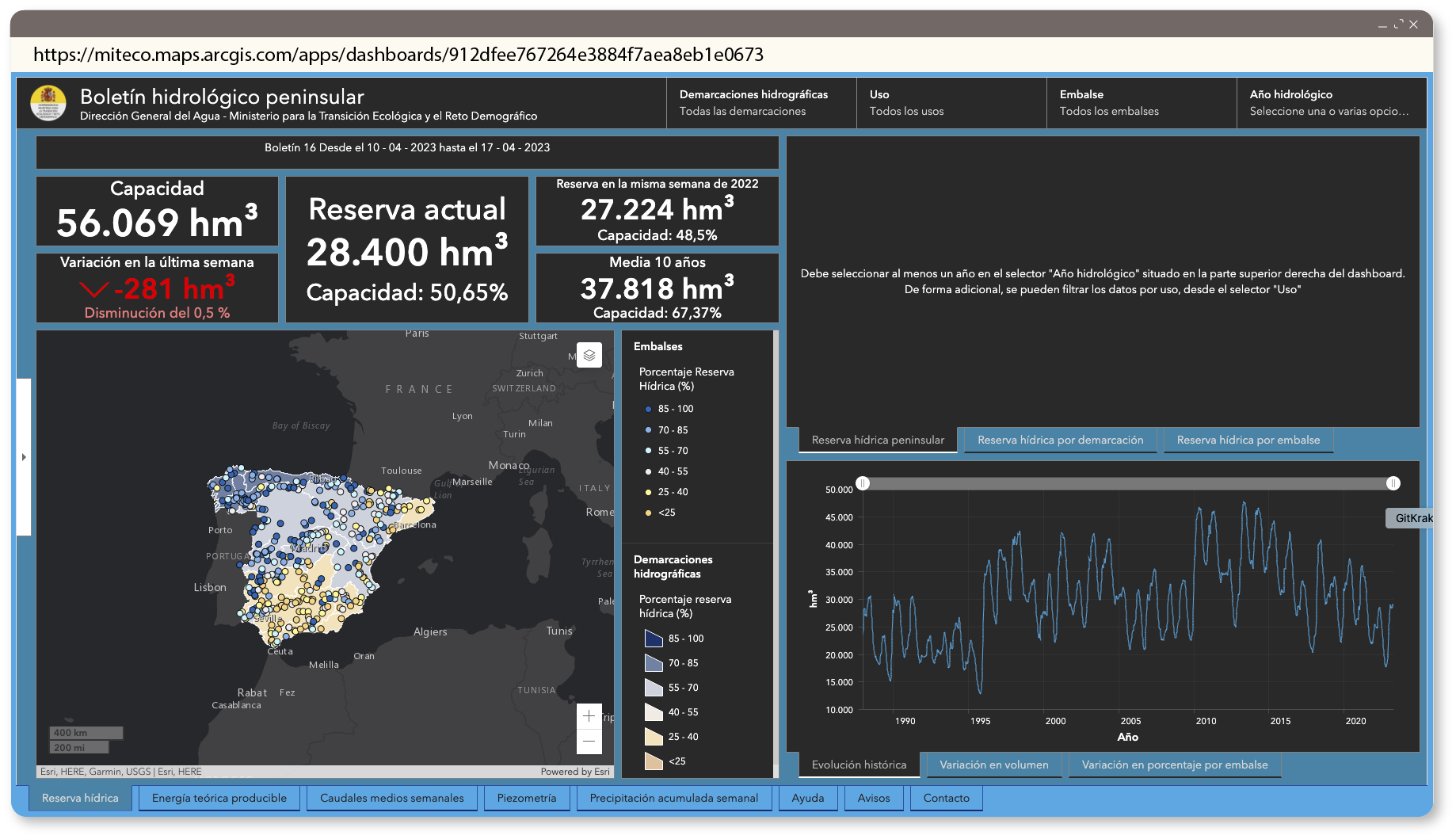
Task: Click the dark blue 85 - 100 demarcation swatch
Action: pos(653,639)
